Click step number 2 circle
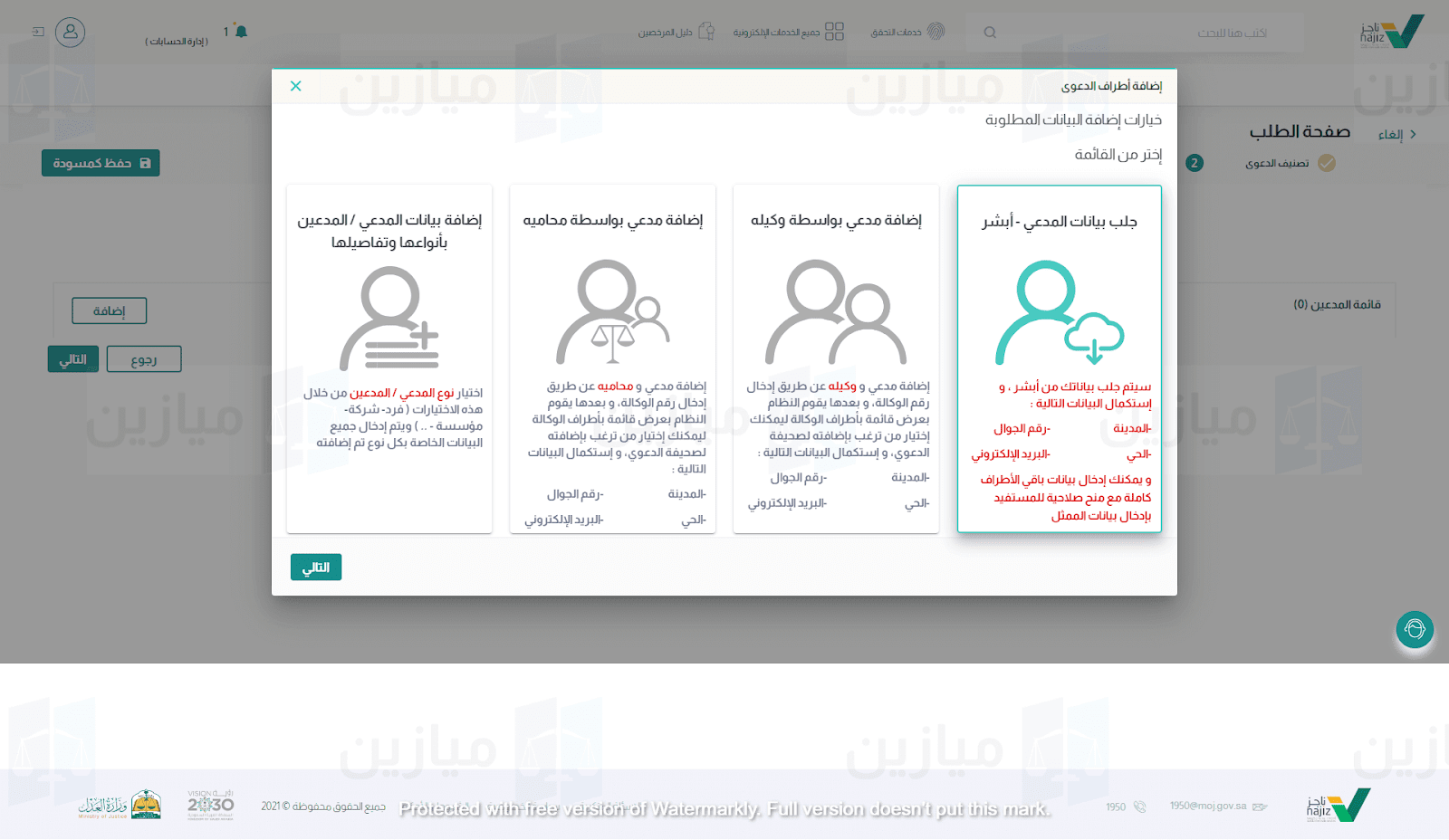 [x=1195, y=163]
